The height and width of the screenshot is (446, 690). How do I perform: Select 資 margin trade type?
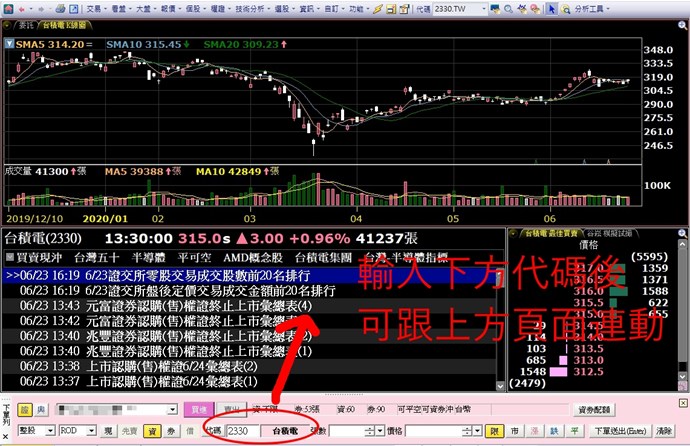click(152, 431)
